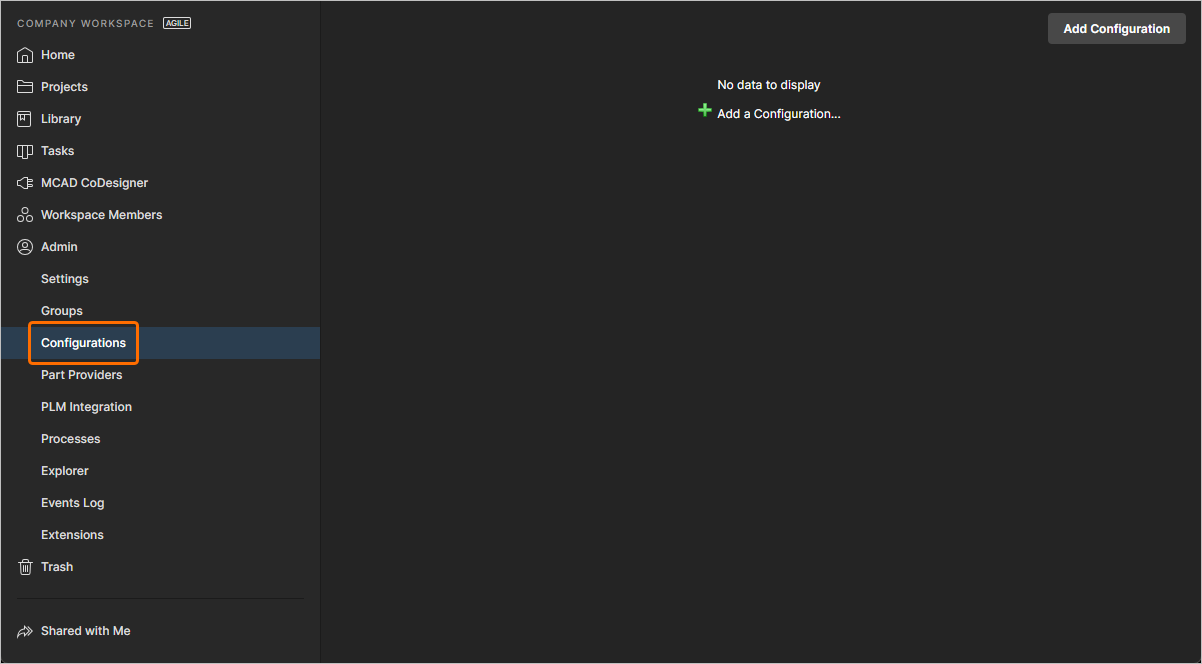Click the AGILE workspace badge
Screen dimensions: 1202x664
(177, 23)
